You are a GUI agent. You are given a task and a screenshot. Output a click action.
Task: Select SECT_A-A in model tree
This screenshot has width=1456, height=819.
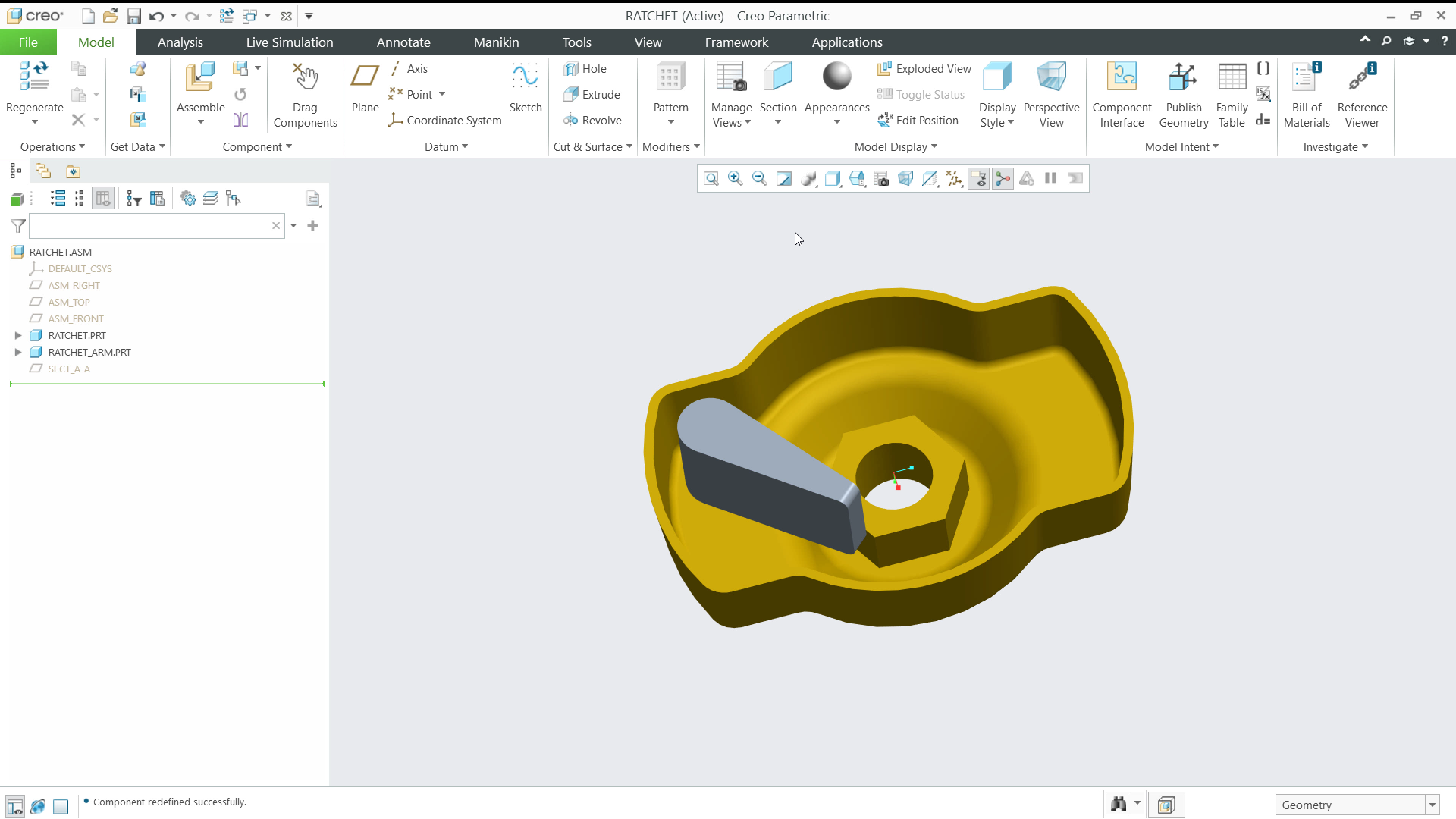(69, 369)
